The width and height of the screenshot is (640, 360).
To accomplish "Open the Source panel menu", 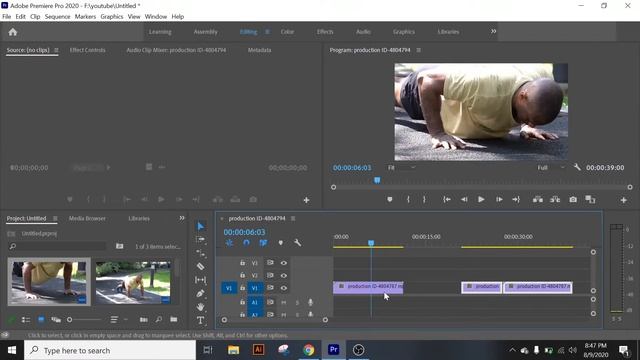I will tap(56, 50).
